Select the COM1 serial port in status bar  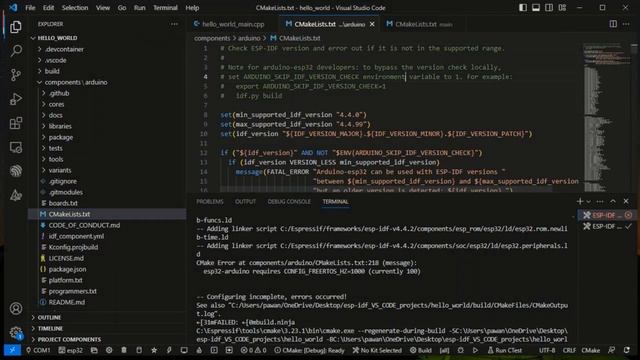[x=38, y=350]
